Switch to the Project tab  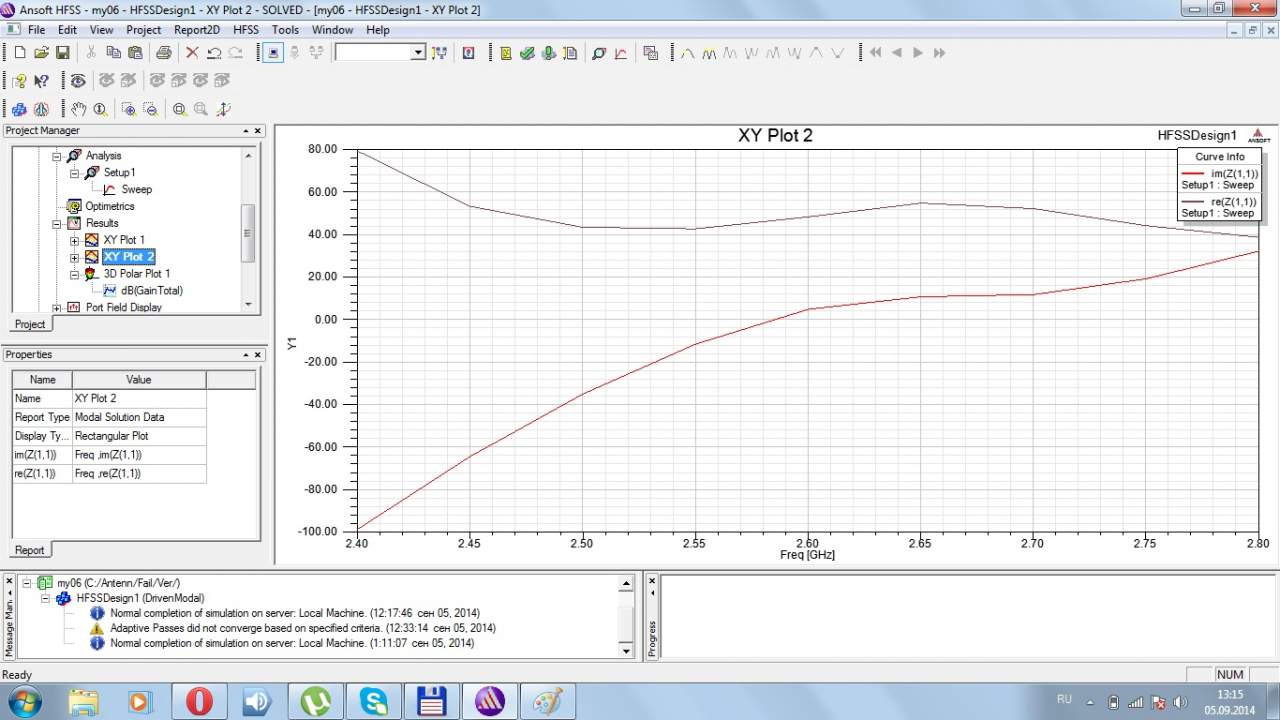click(x=29, y=324)
